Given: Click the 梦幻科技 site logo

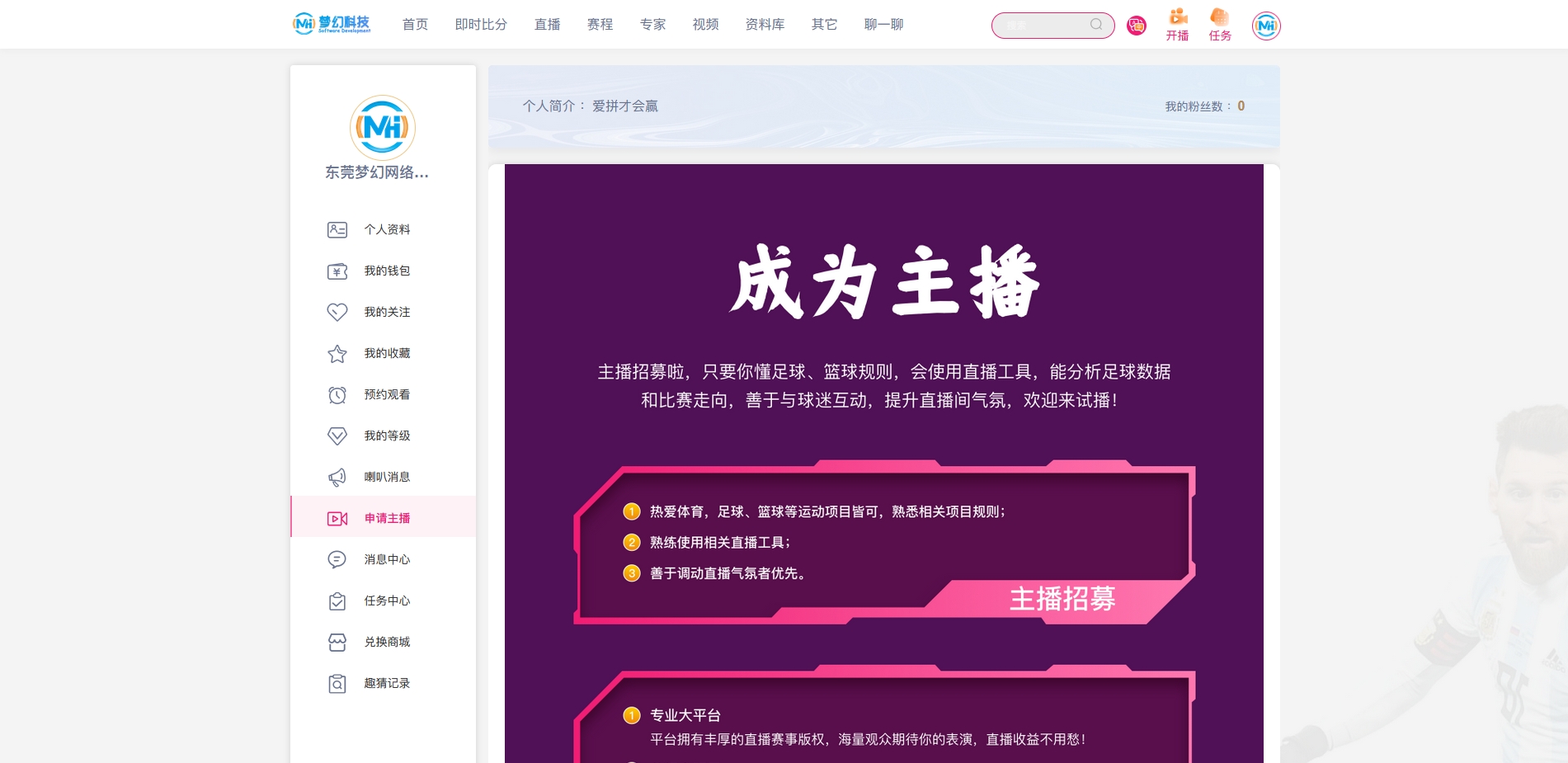Looking at the screenshot, I should point(332,24).
